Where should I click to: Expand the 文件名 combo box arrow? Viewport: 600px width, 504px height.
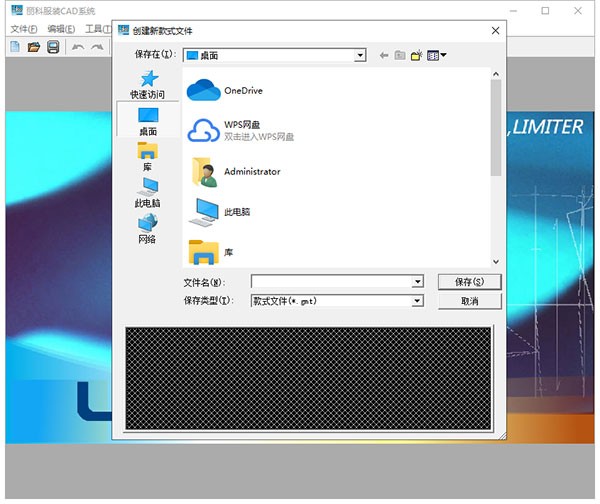click(418, 282)
